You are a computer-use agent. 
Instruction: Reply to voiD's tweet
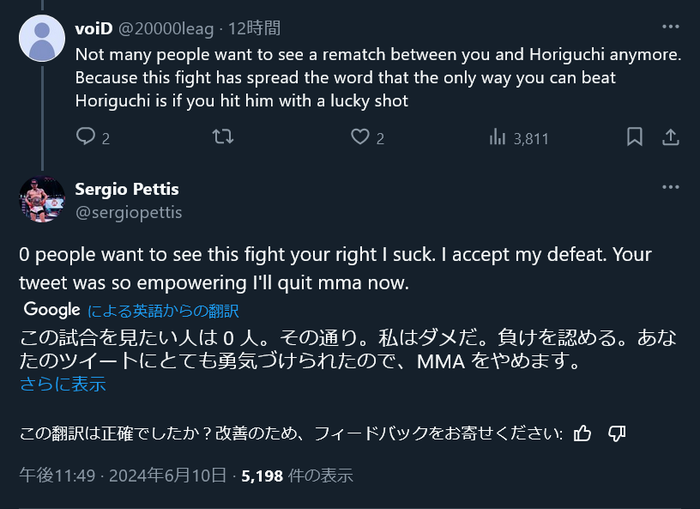coord(86,137)
